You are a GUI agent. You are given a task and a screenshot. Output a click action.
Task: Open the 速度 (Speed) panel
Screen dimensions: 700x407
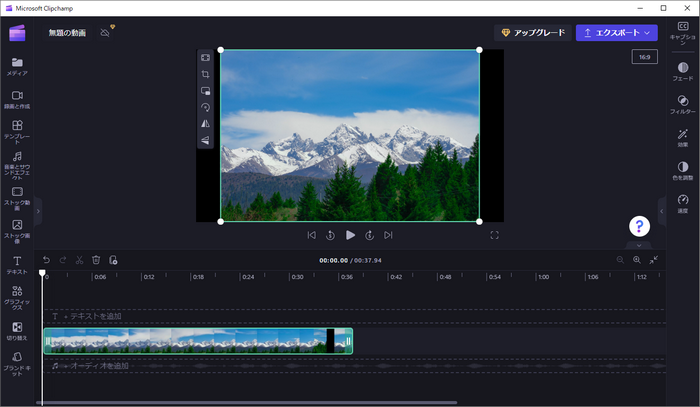(x=682, y=202)
